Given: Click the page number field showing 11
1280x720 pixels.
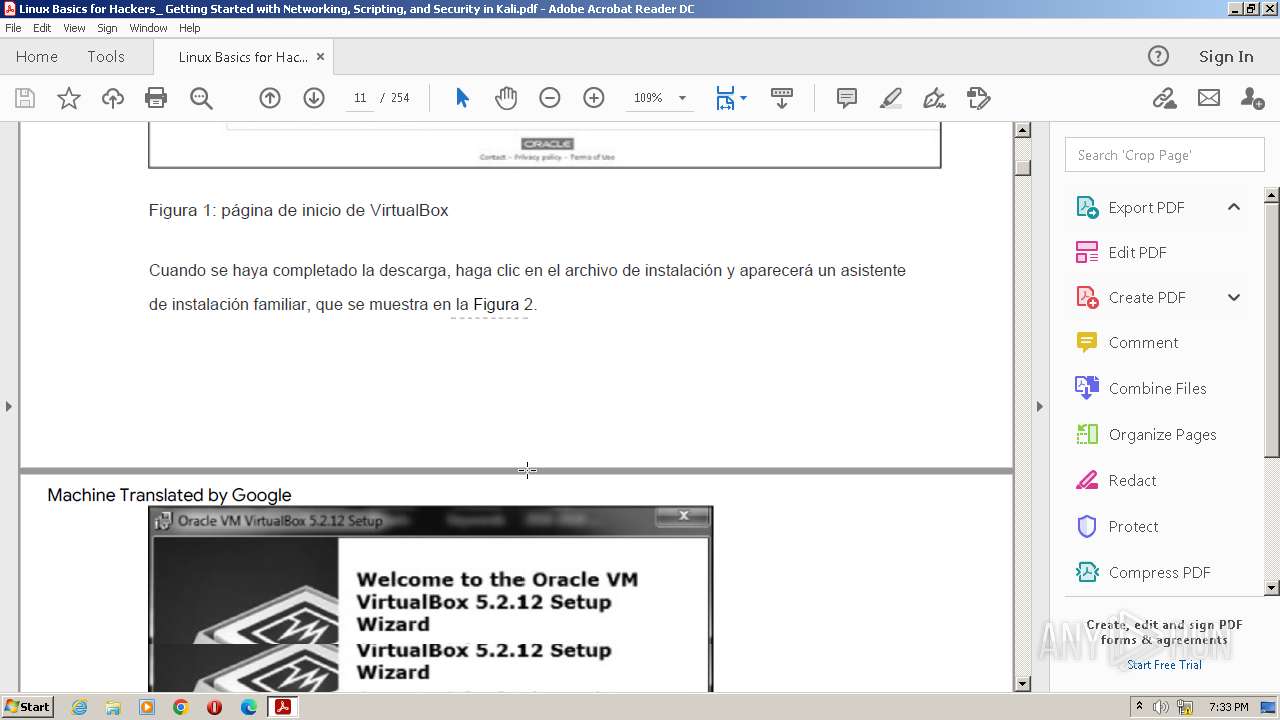Looking at the screenshot, I should click(360, 98).
